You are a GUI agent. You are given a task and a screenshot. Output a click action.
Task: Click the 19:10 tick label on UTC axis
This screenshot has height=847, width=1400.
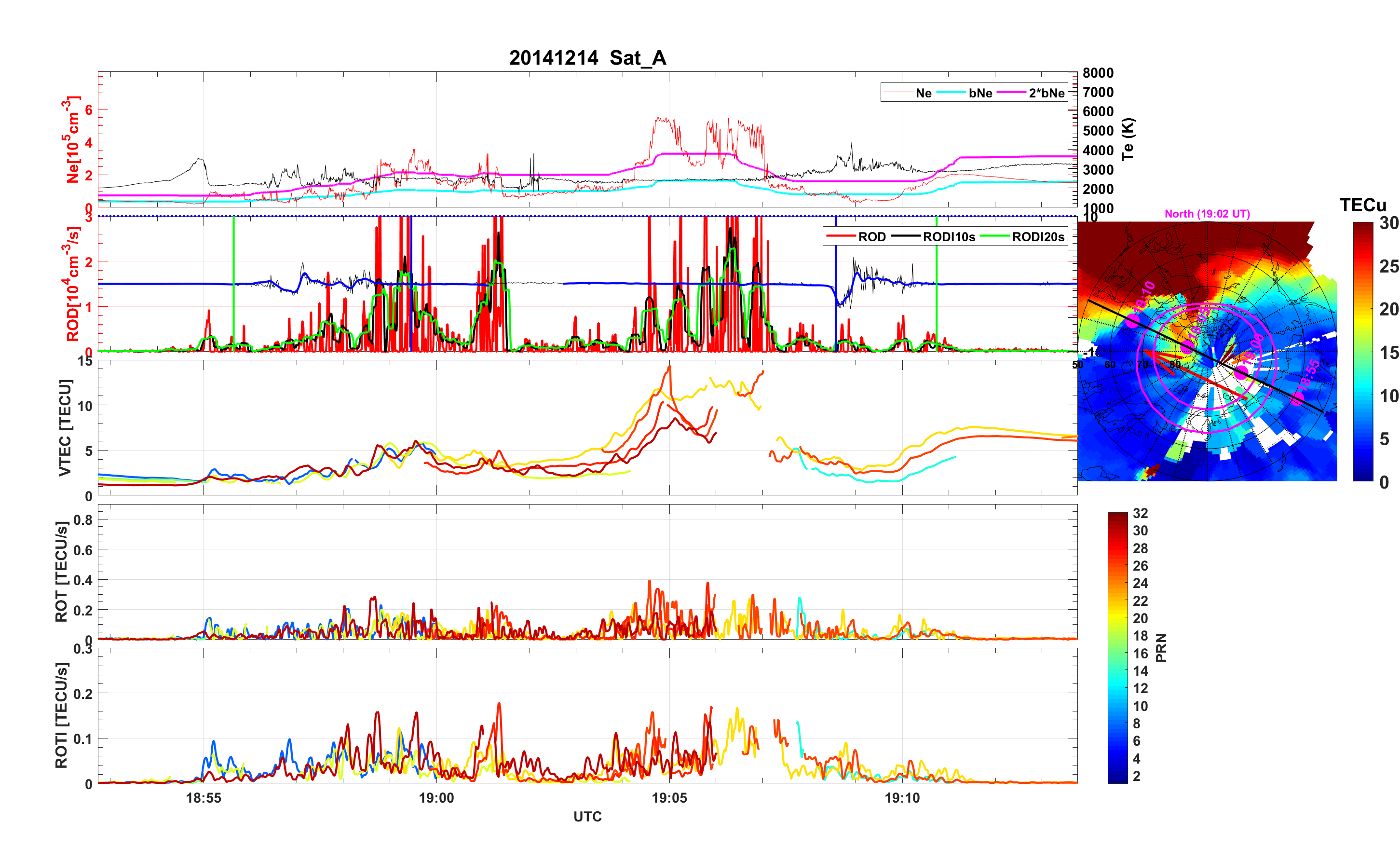pos(902,797)
